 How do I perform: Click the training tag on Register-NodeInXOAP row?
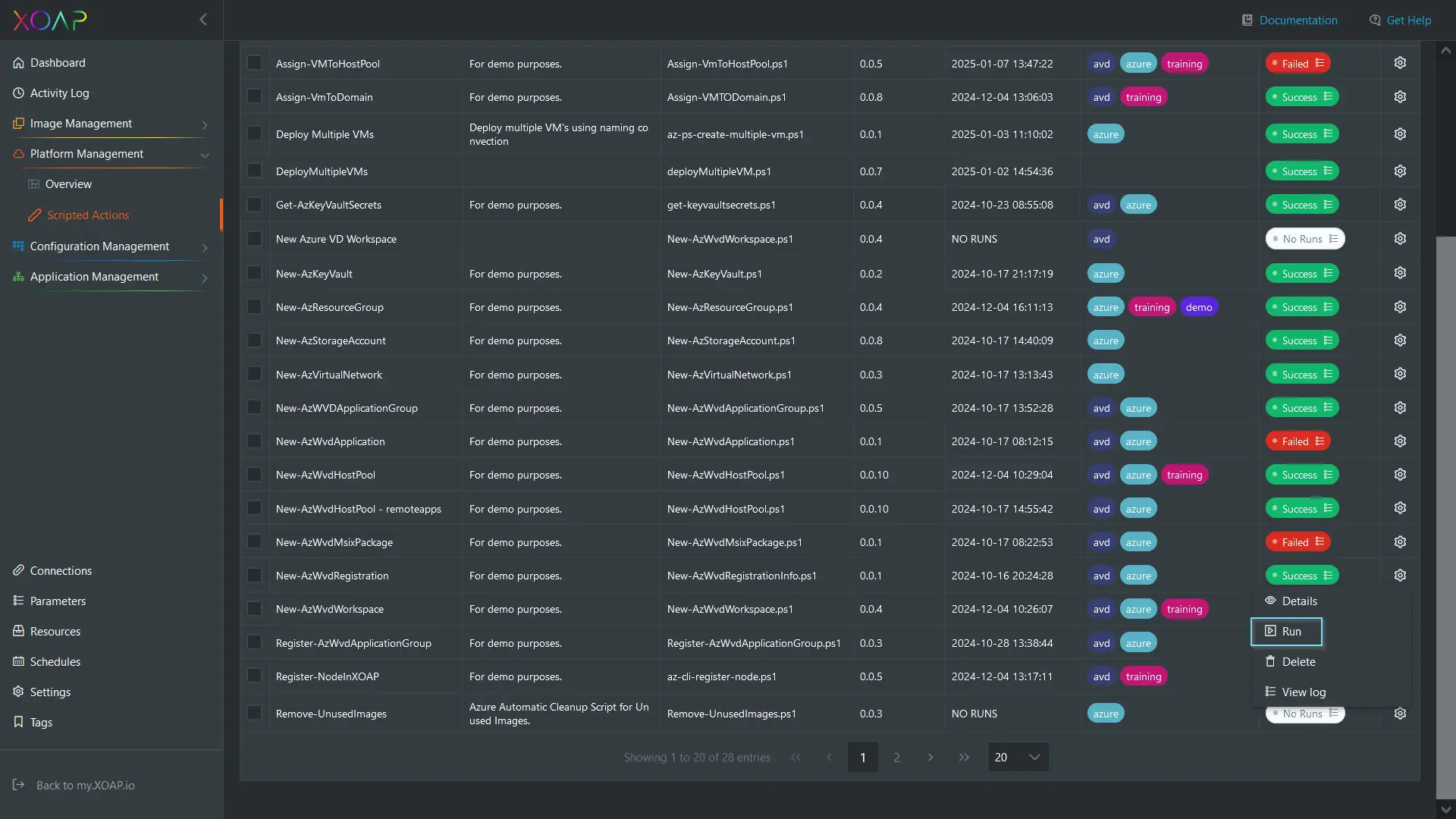[1144, 676]
